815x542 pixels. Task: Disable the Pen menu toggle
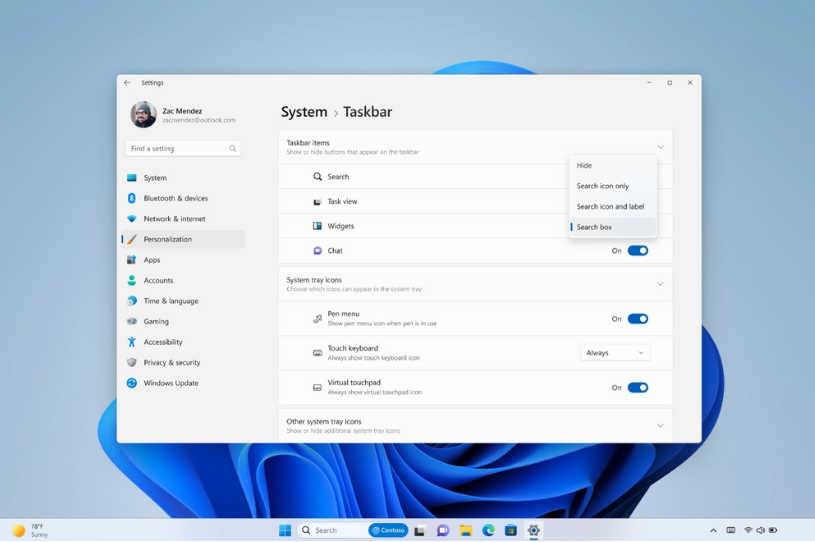pyautogui.click(x=637, y=319)
